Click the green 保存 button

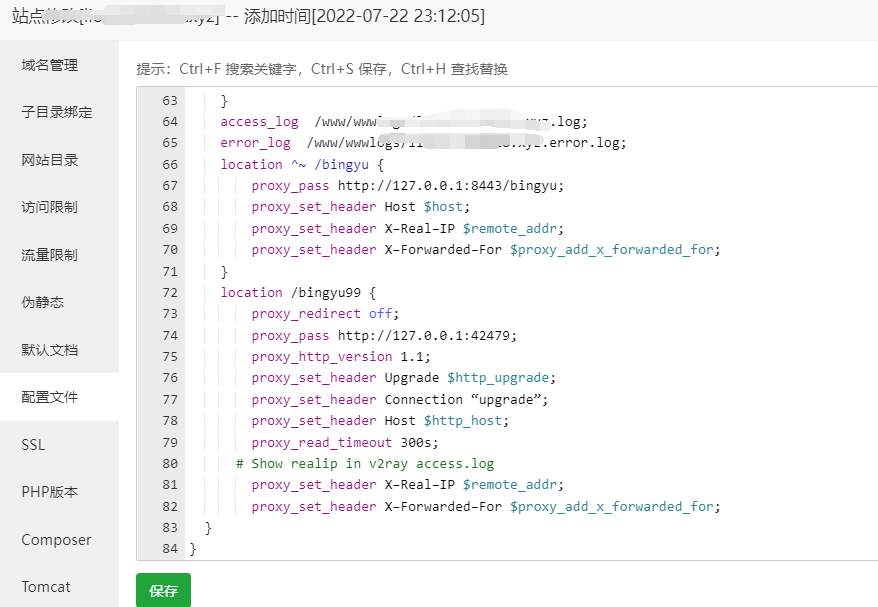coord(163,591)
